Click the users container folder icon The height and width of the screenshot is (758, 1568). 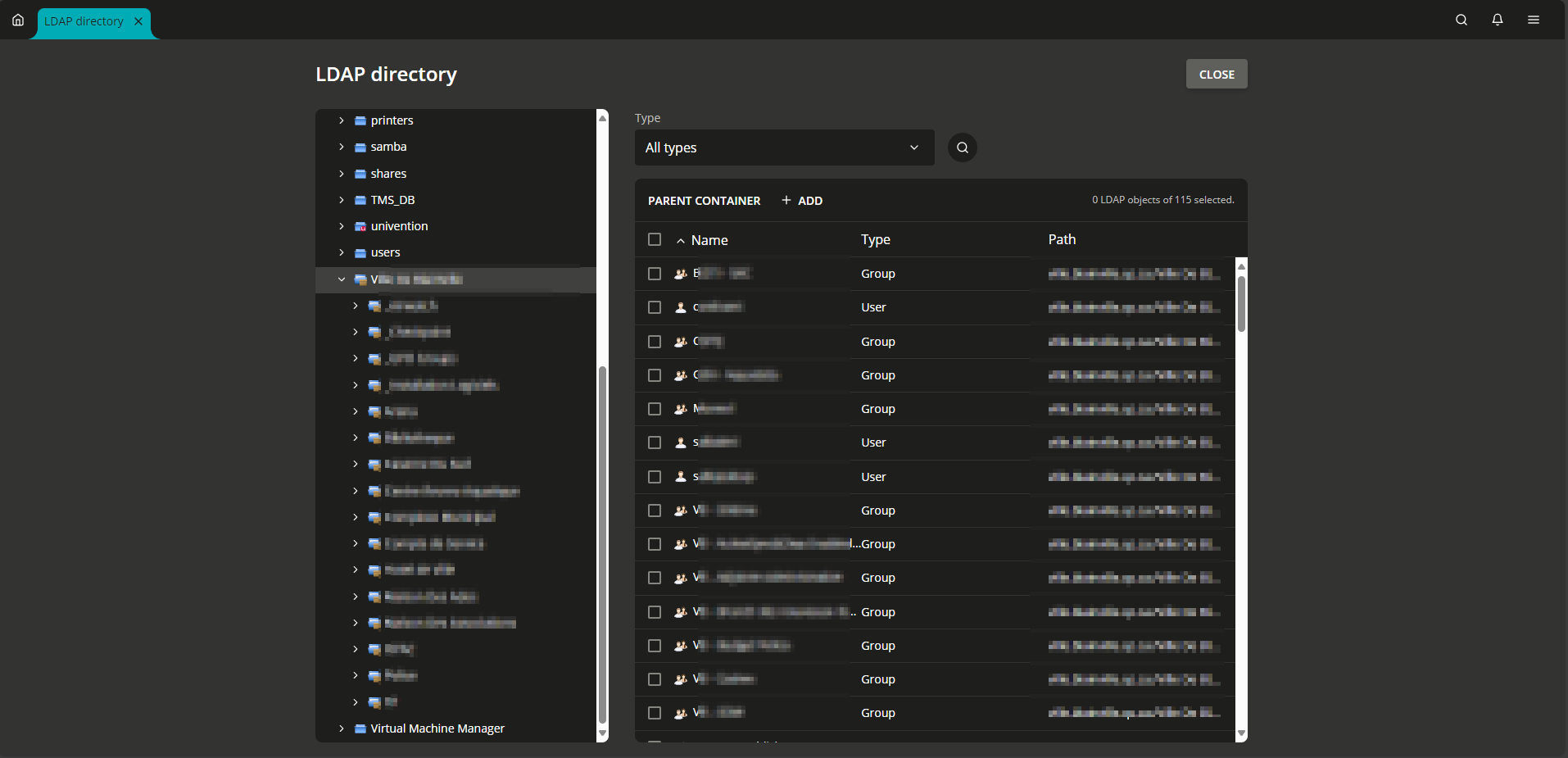point(360,253)
